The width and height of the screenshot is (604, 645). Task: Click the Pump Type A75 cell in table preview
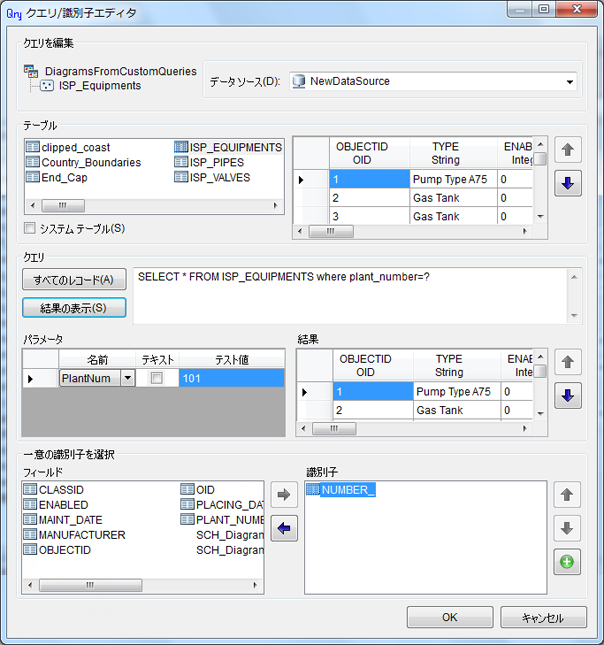click(x=453, y=179)
